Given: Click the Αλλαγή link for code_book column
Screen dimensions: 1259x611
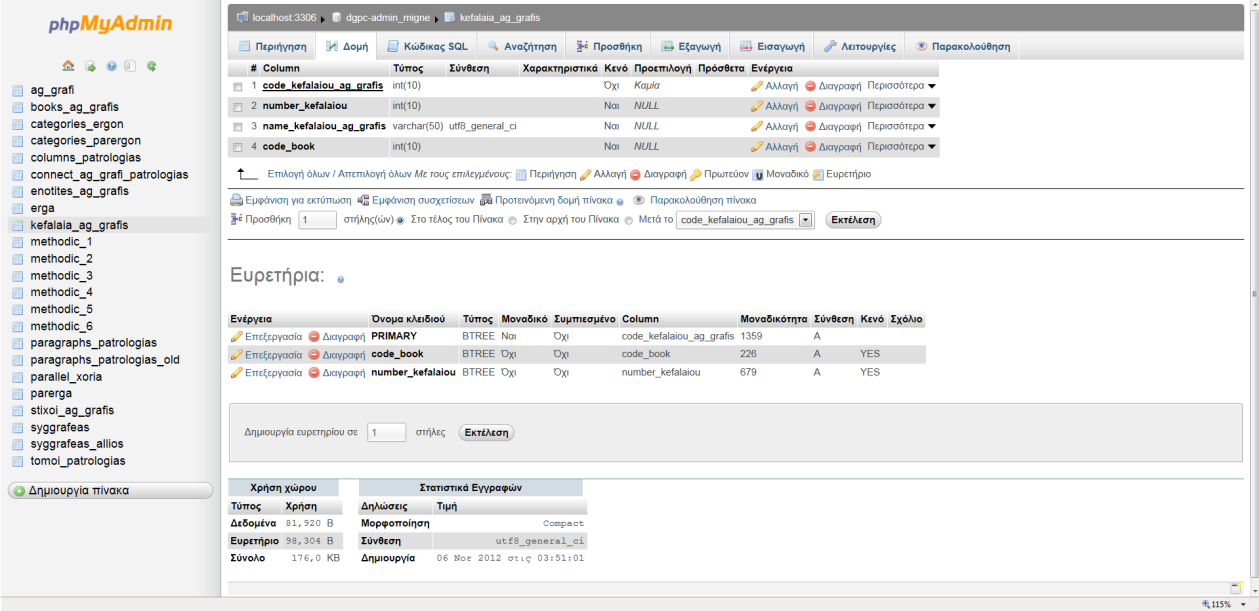Looking at the screenshot, I should (781, 147).
